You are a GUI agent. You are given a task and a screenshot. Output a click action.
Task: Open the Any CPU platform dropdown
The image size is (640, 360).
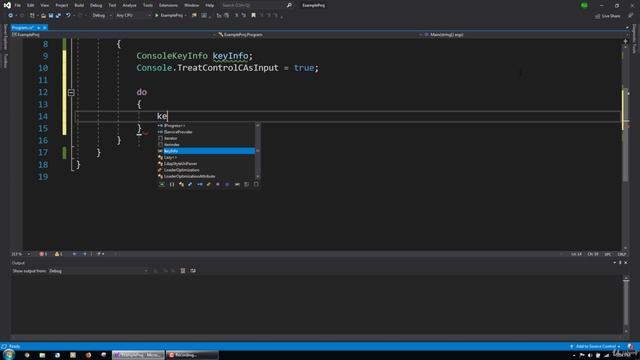(x=133, y=16)
